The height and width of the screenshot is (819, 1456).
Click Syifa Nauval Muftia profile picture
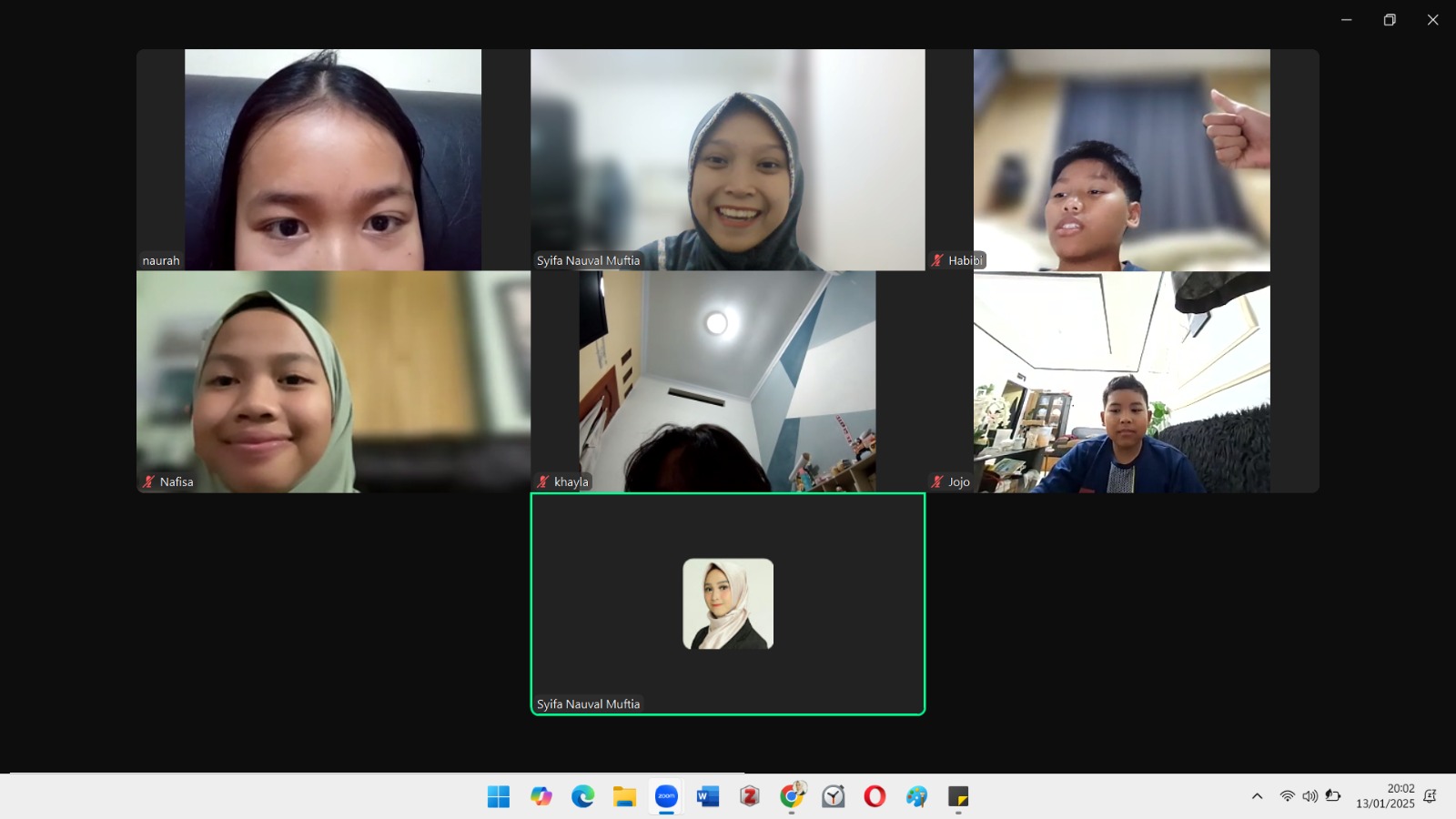tap(728, 603)
